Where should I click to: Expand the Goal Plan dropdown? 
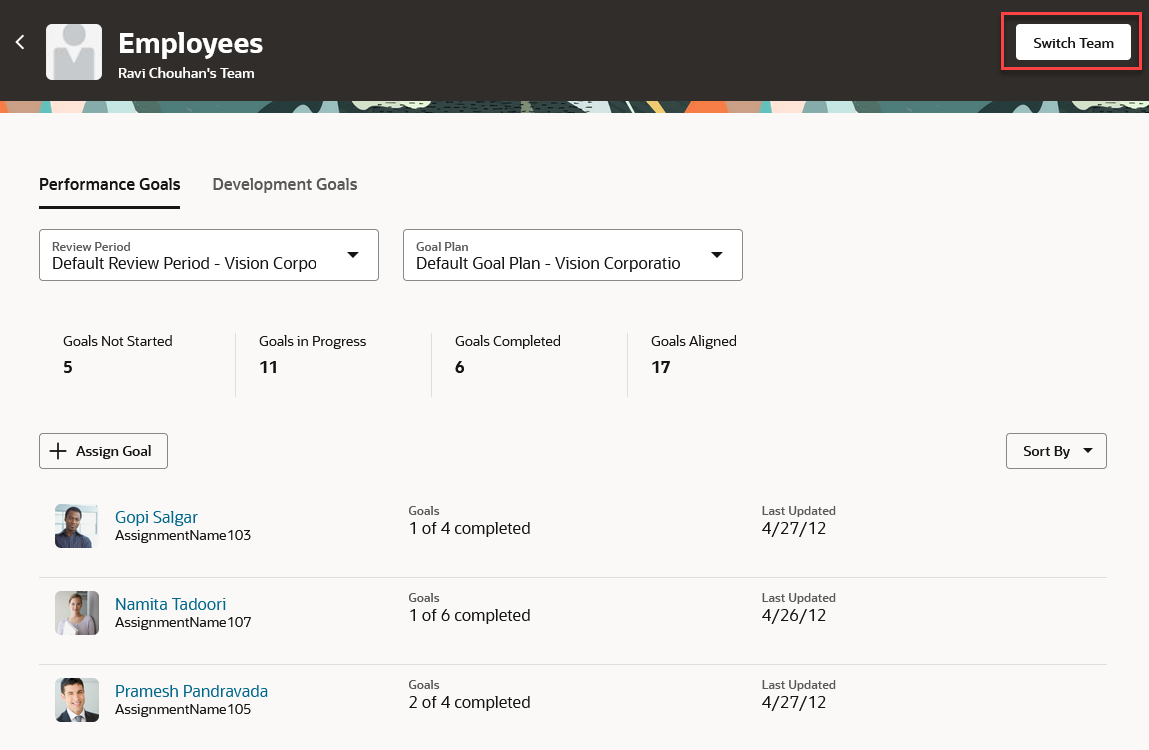(x=572, y=255)
